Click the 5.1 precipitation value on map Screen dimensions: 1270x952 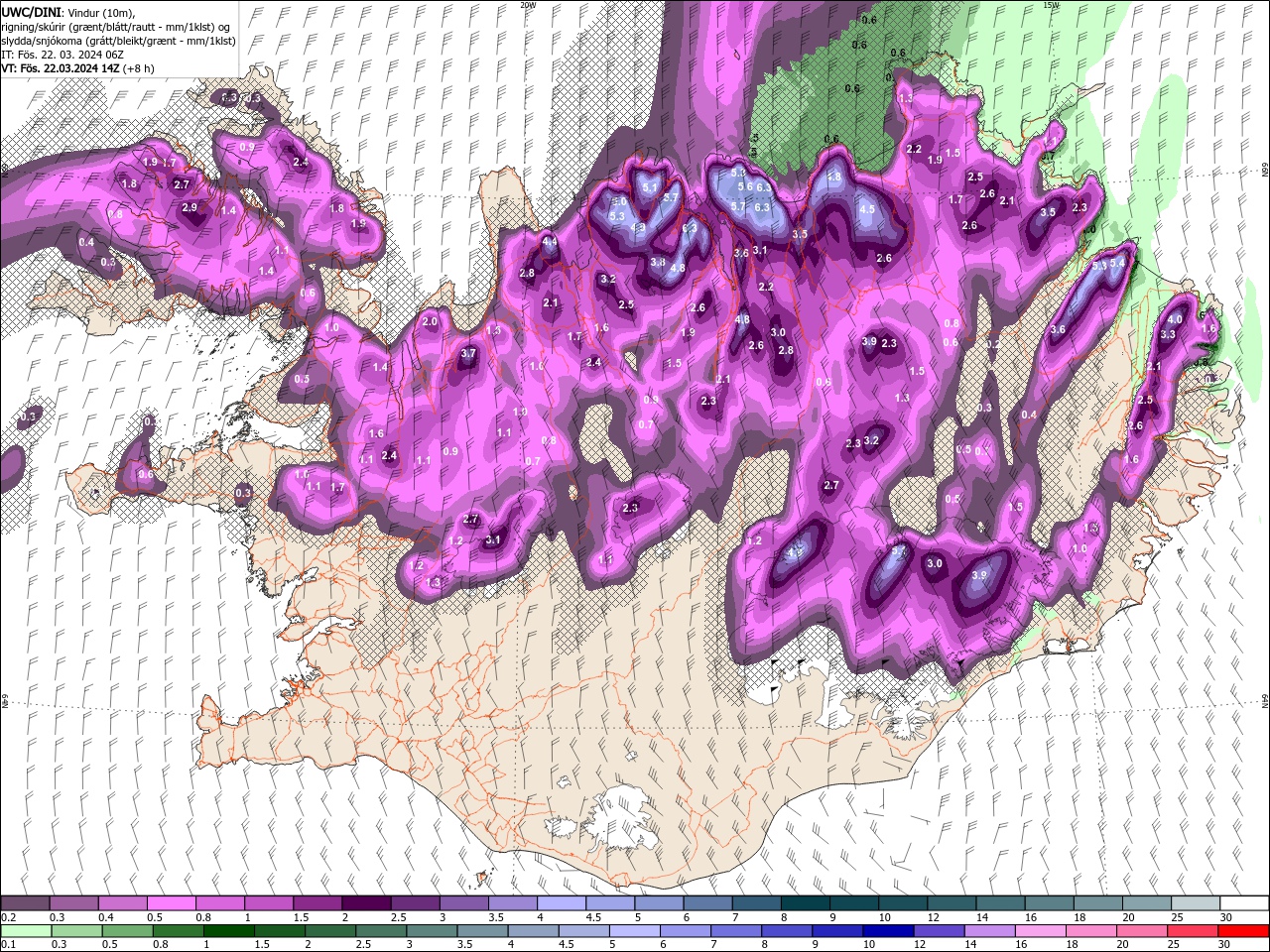650,187
